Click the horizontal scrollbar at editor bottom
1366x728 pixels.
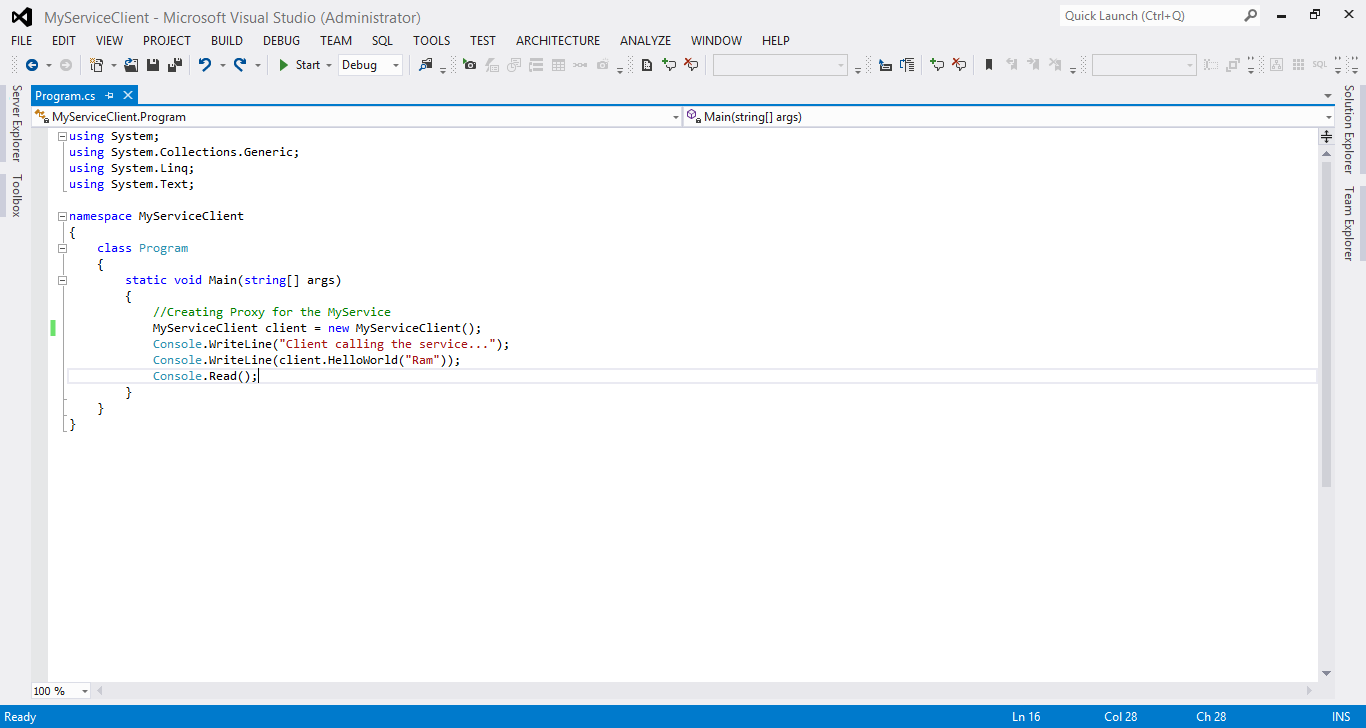coord(702,691)
